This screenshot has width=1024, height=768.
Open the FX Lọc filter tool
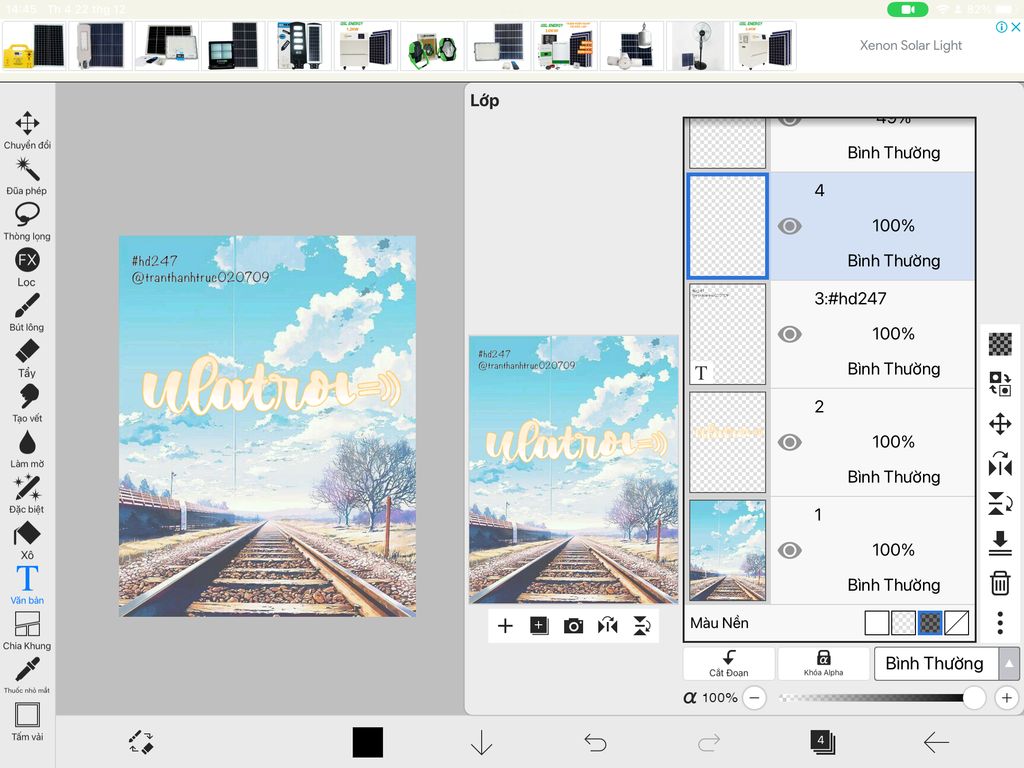[27, 268]
